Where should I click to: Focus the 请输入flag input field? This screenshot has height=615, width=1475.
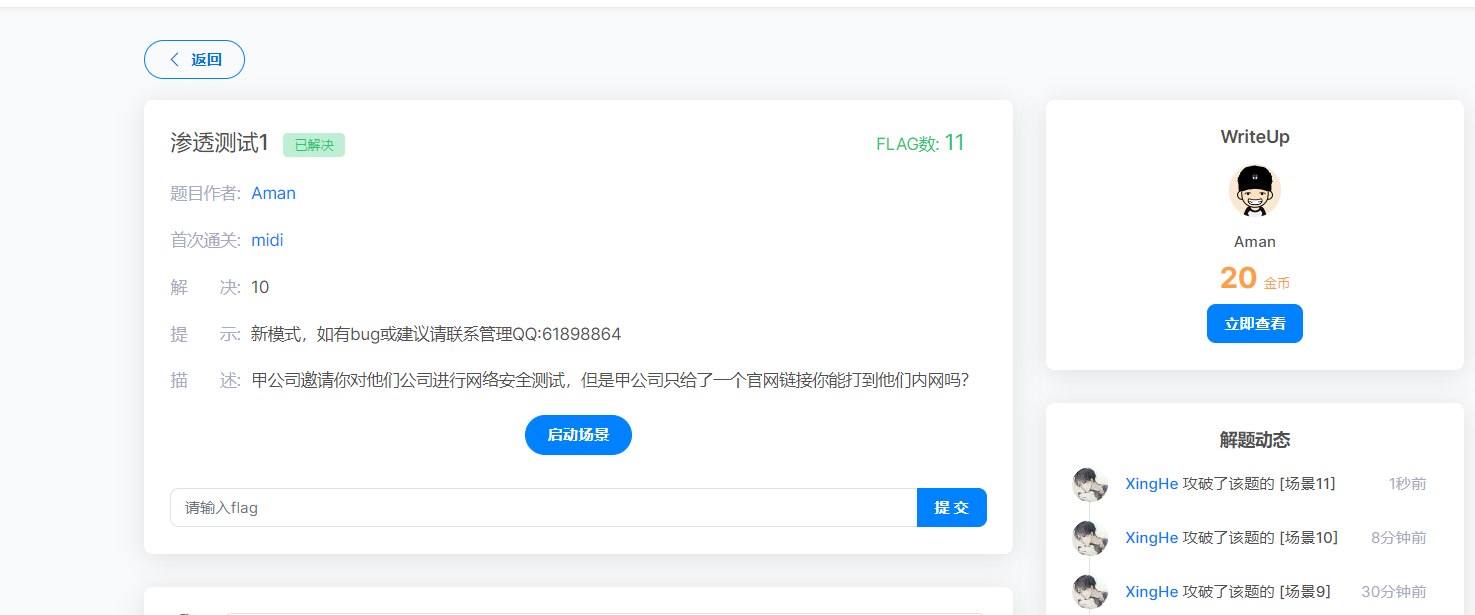point(543,507)
